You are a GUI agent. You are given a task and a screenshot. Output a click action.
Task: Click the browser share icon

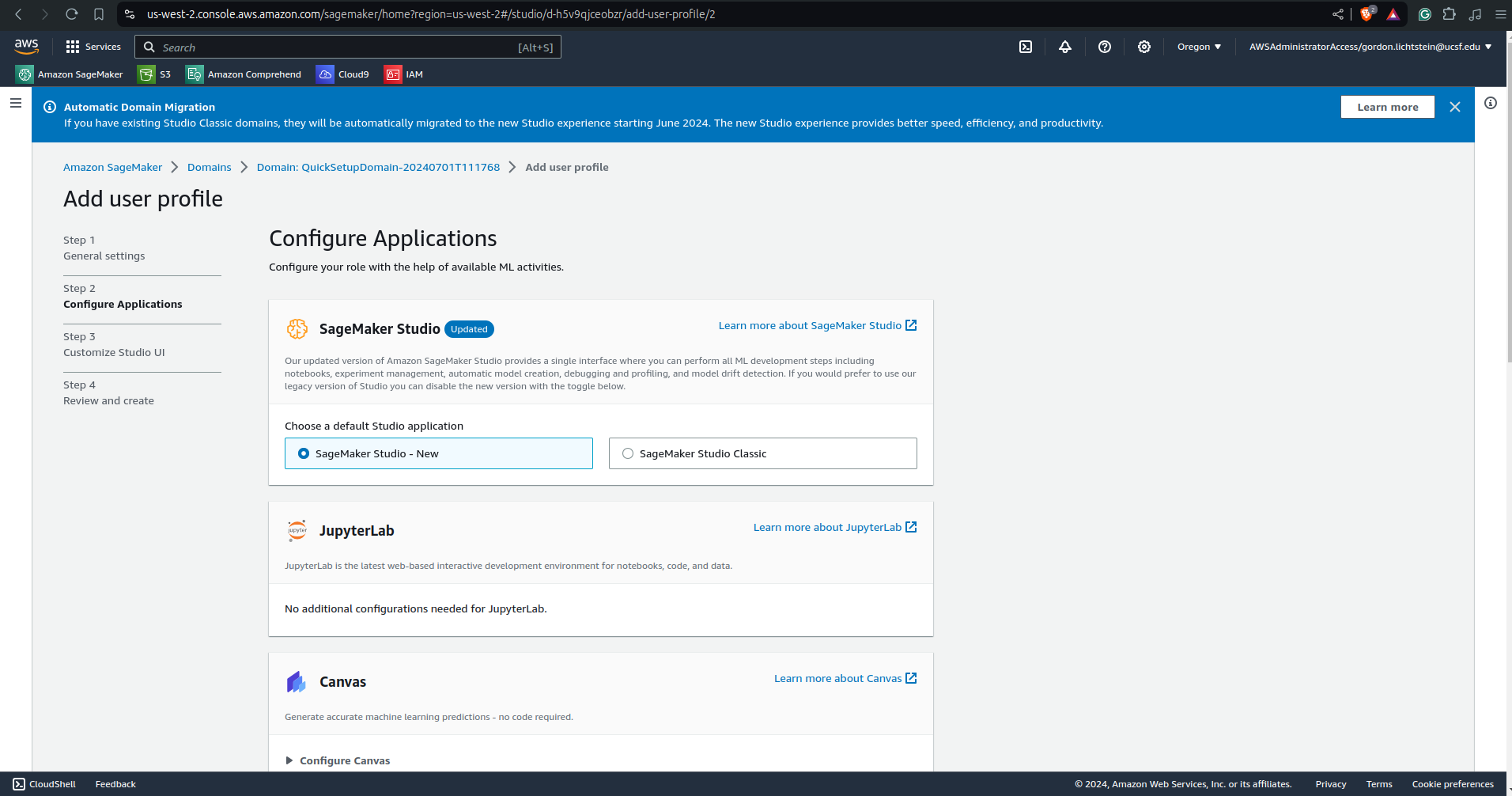click(x=1338, y=14)
